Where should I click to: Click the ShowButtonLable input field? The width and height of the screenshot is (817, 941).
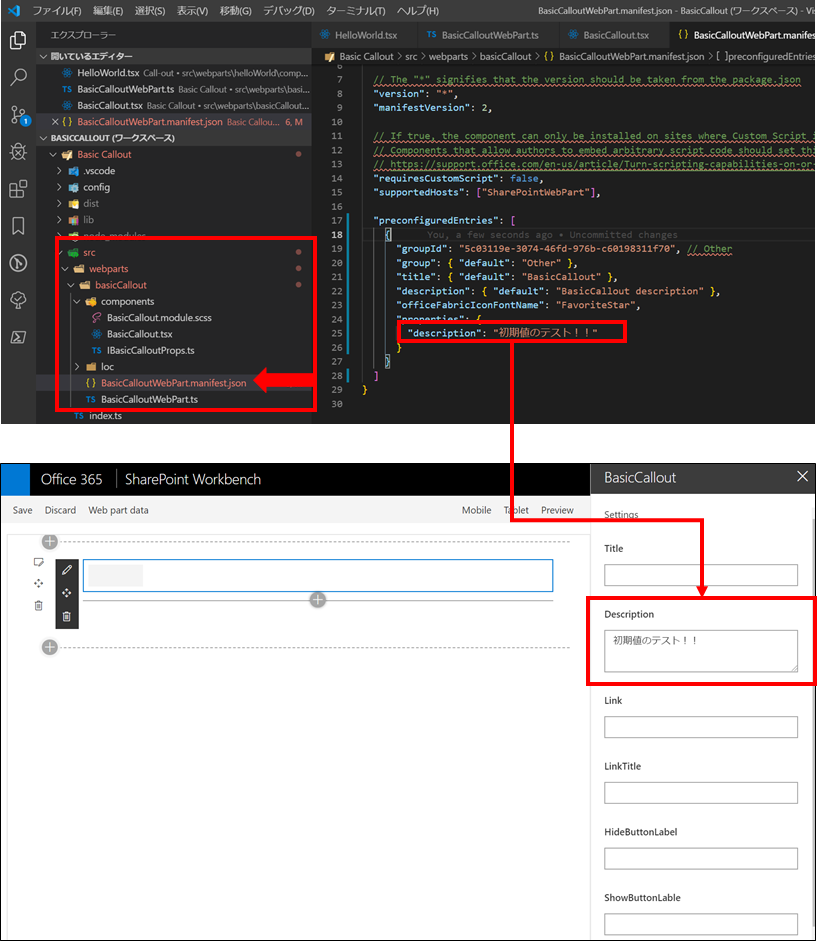pyautogui.click(x=701, y=924)
